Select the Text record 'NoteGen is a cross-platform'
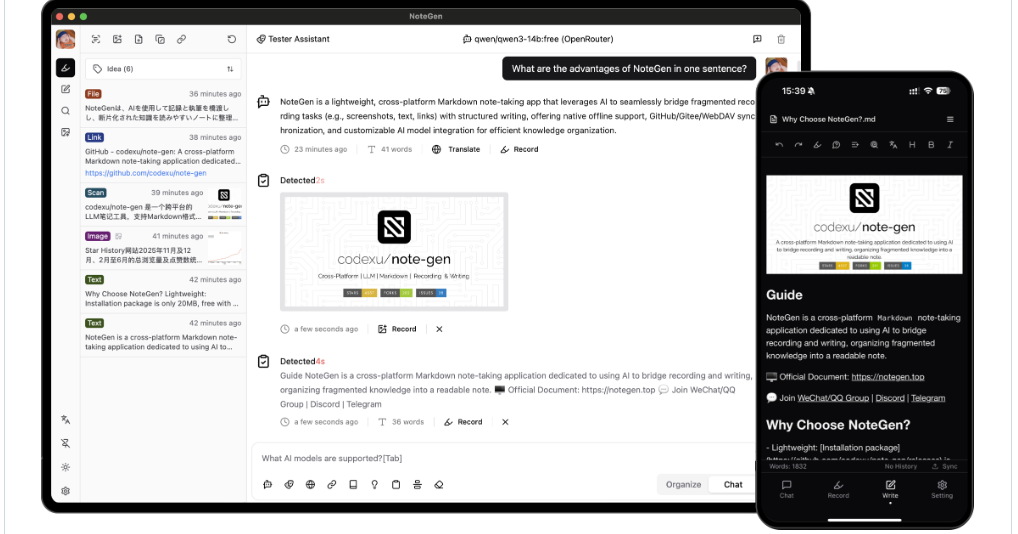 (163, 335)
